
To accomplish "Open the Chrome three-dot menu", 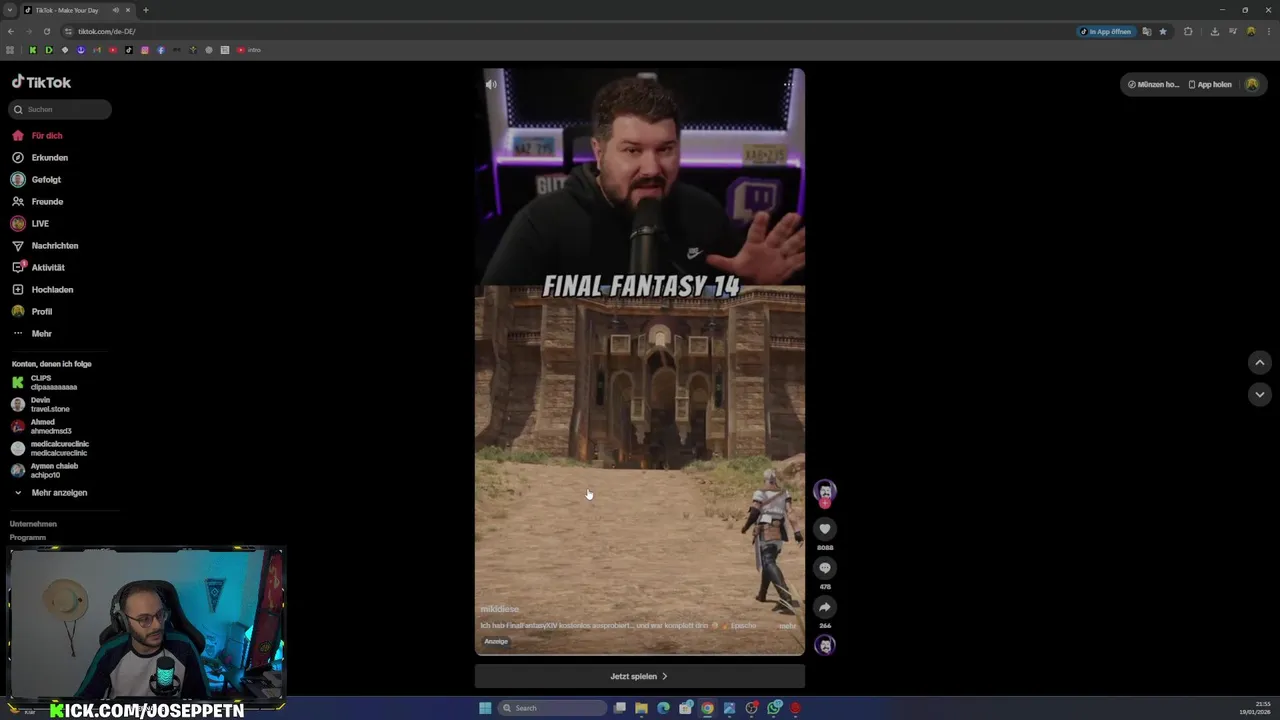I will pyautogui.click(x=1268, y=31).
